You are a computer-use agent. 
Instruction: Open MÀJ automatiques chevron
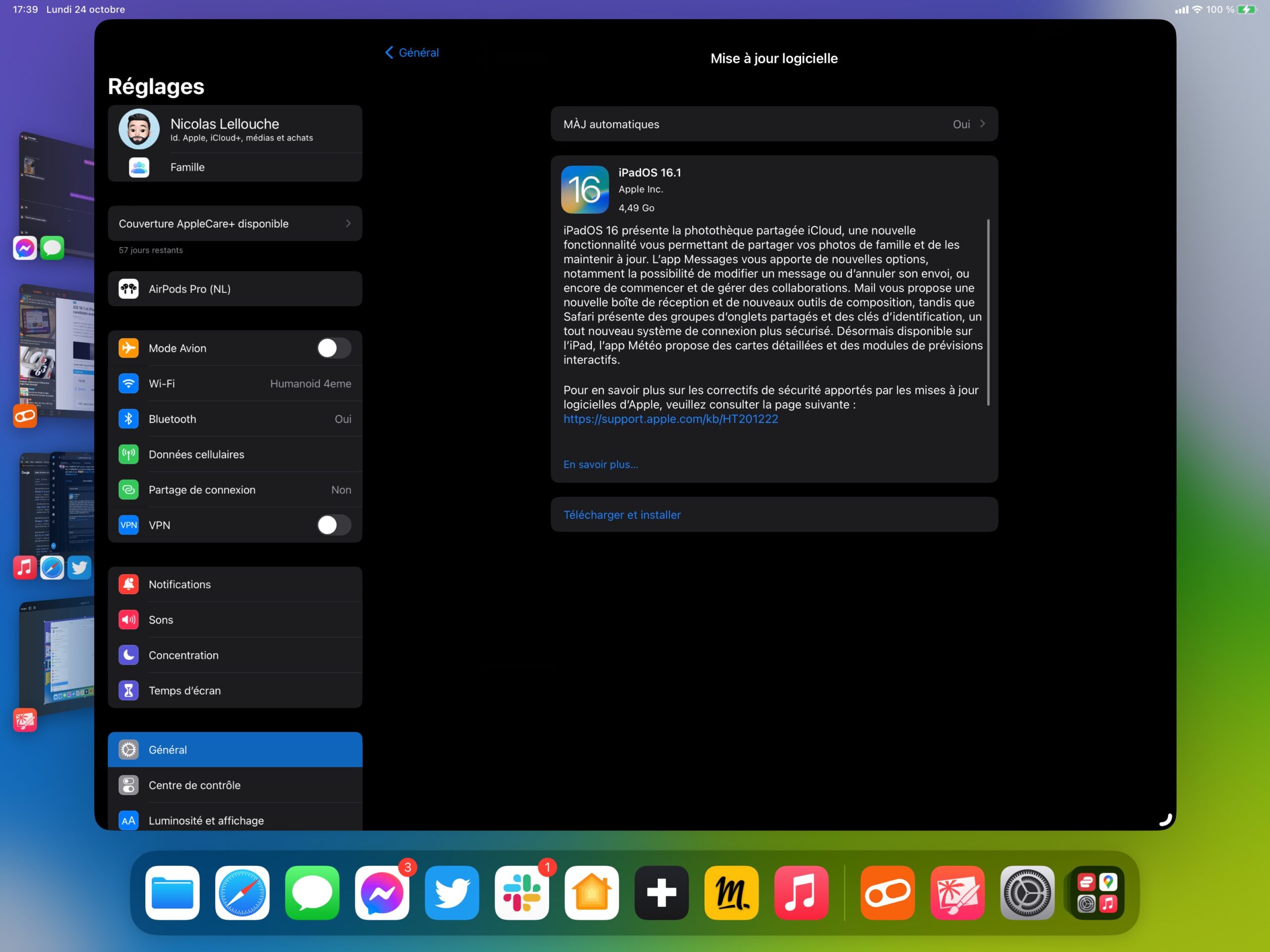(x=982, y=124)
